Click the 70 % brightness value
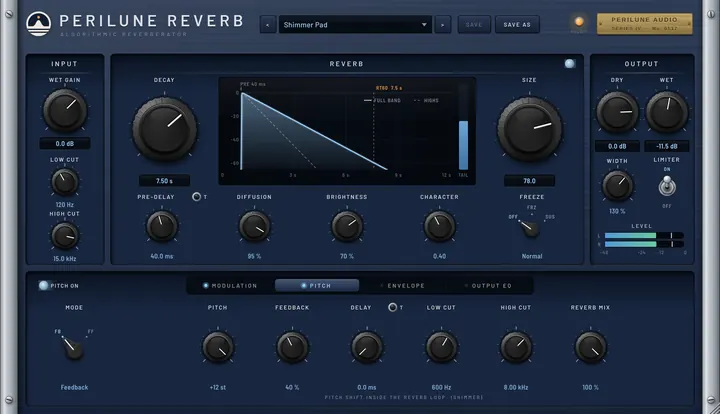Screen dimensions: 720x414 pos(347,256)
